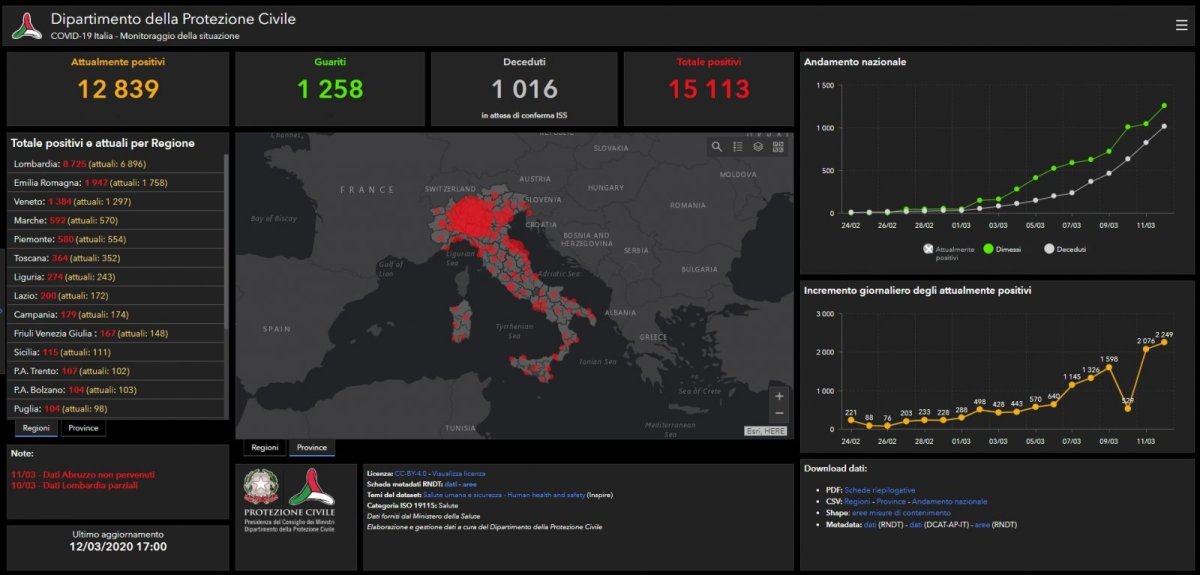The image size is (1200, 575).
Task: Click the Protezione Civile logo in header
Action: tap(26, 26)
